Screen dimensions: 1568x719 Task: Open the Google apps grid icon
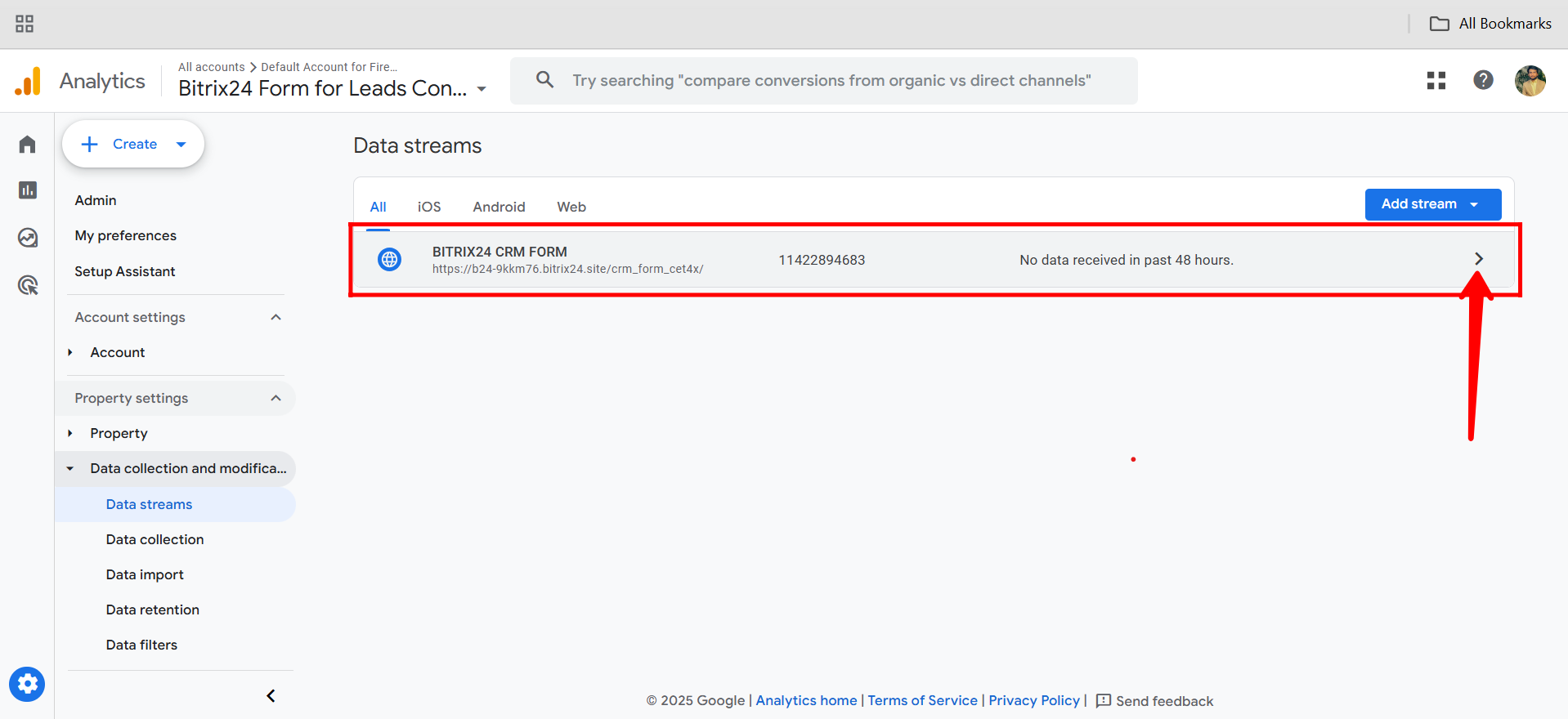pos(1436,80)
